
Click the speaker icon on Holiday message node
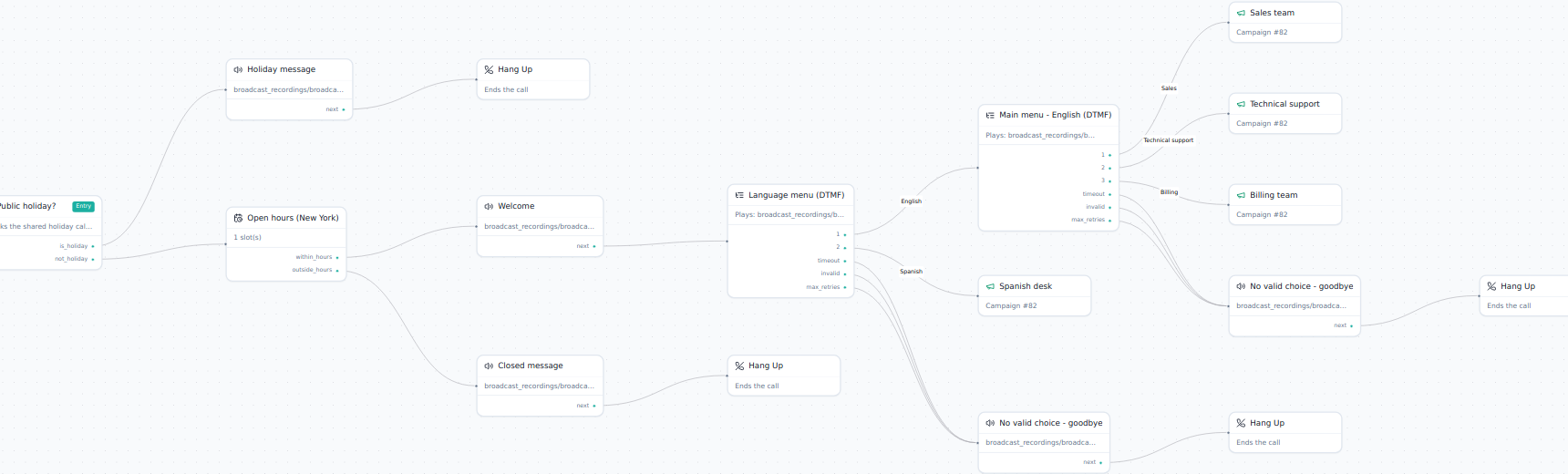pyautogui.click(x=238, y=69)
